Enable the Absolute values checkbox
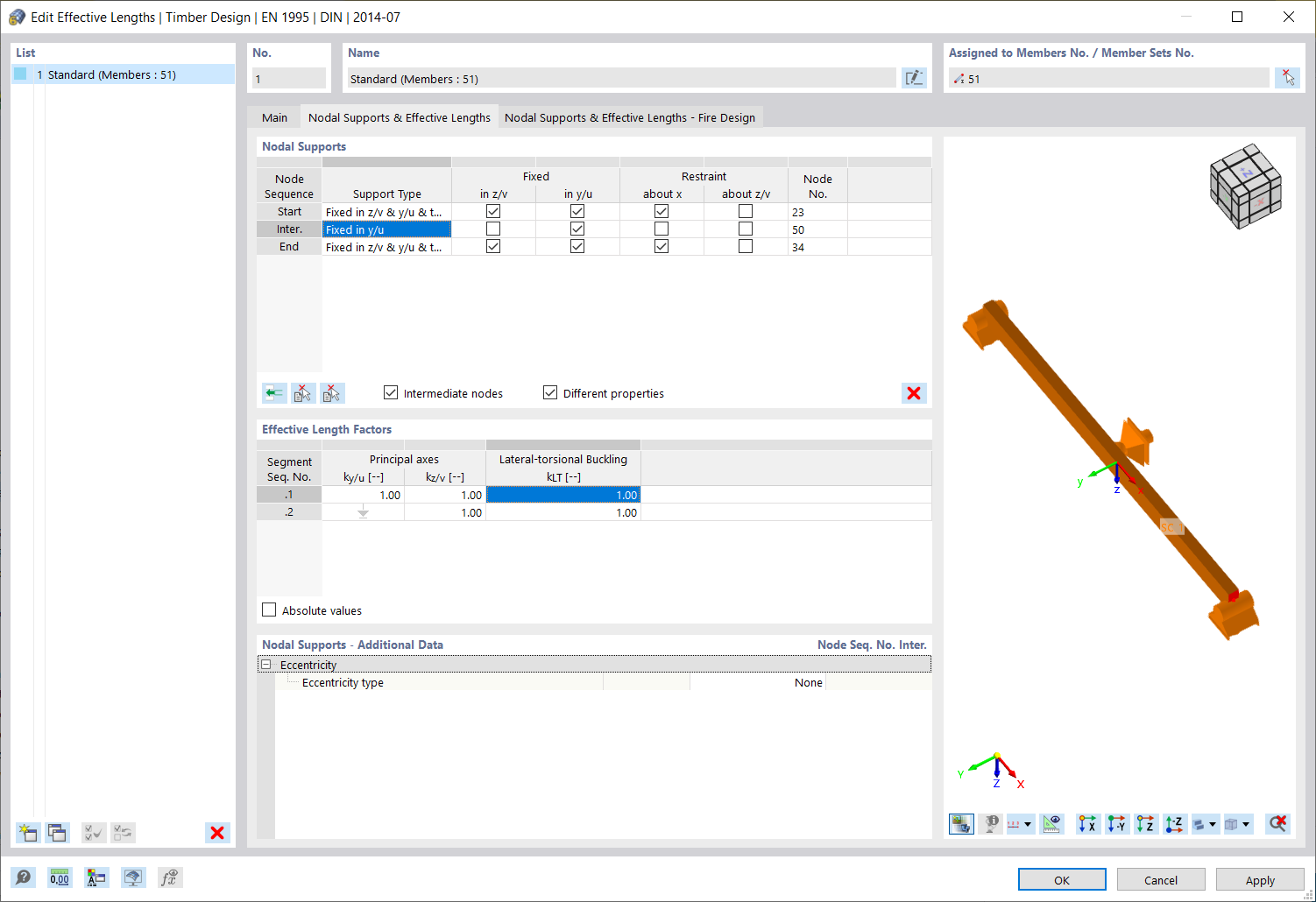The image size is (1316, 902). point(269,610)
